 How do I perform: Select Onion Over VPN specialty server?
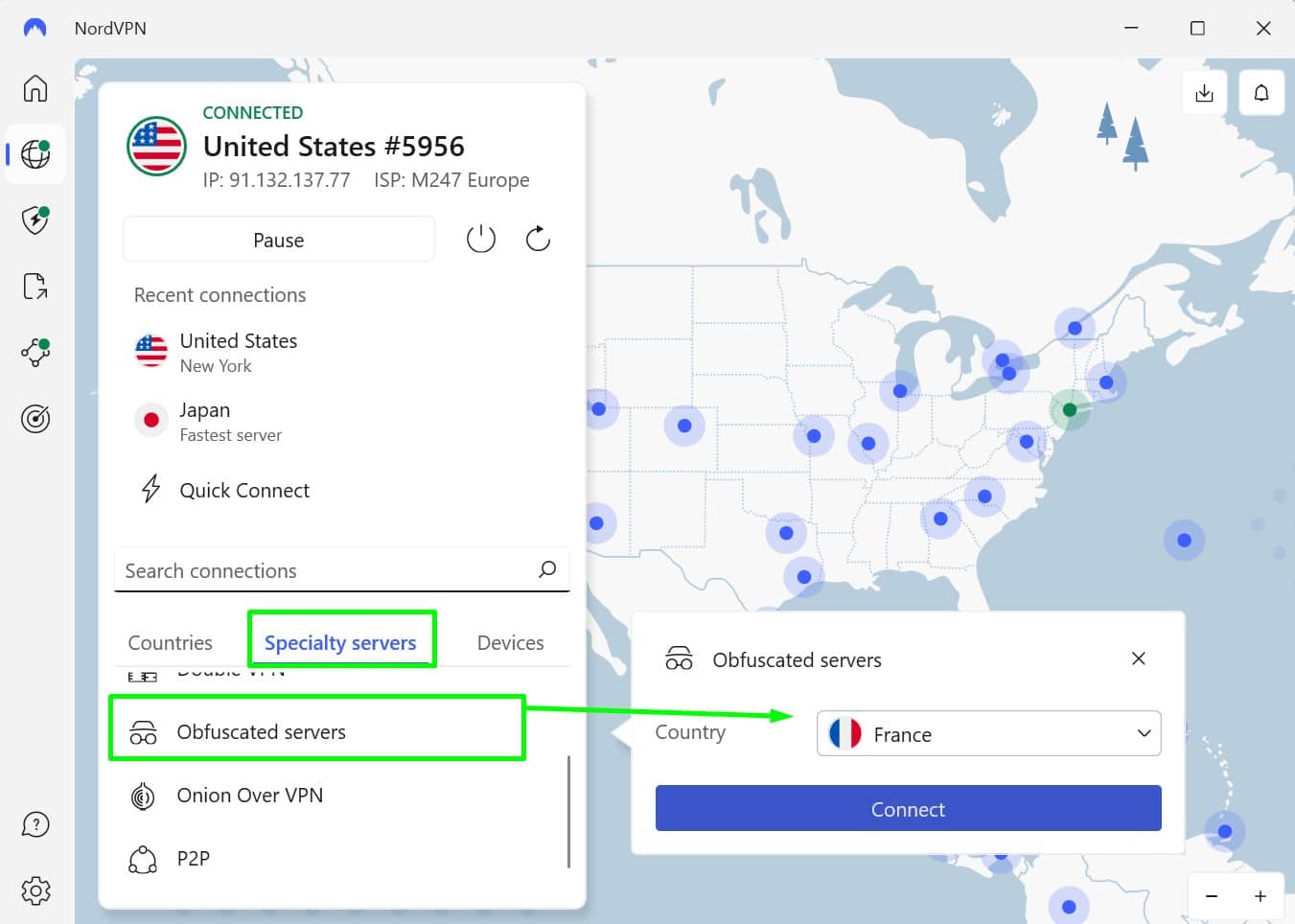coord(249,796)
